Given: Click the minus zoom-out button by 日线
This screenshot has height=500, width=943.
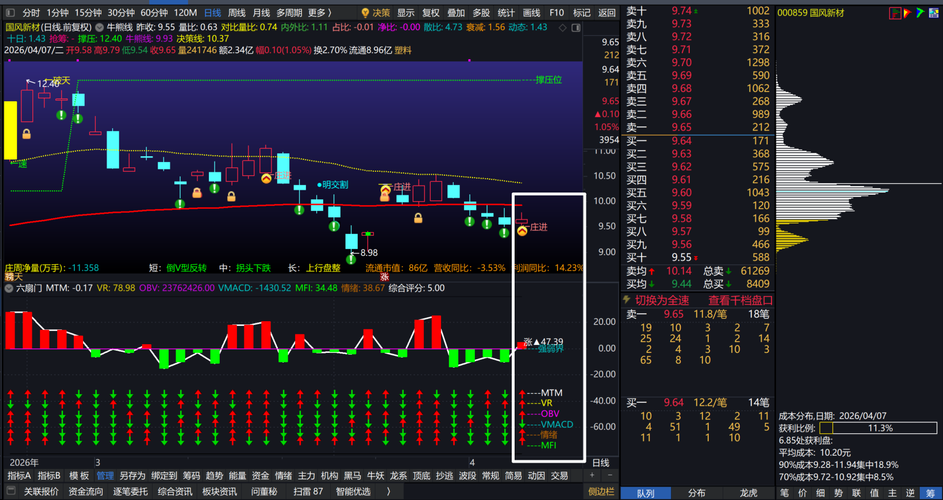Looking at the screenshot, I should point(608,476).
